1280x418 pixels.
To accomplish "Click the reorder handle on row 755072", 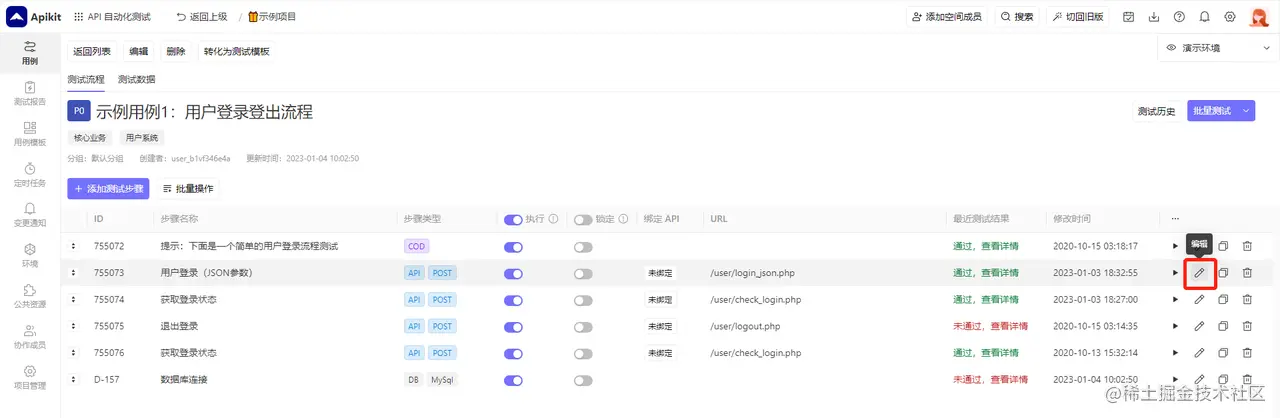I will pos(73,246).
